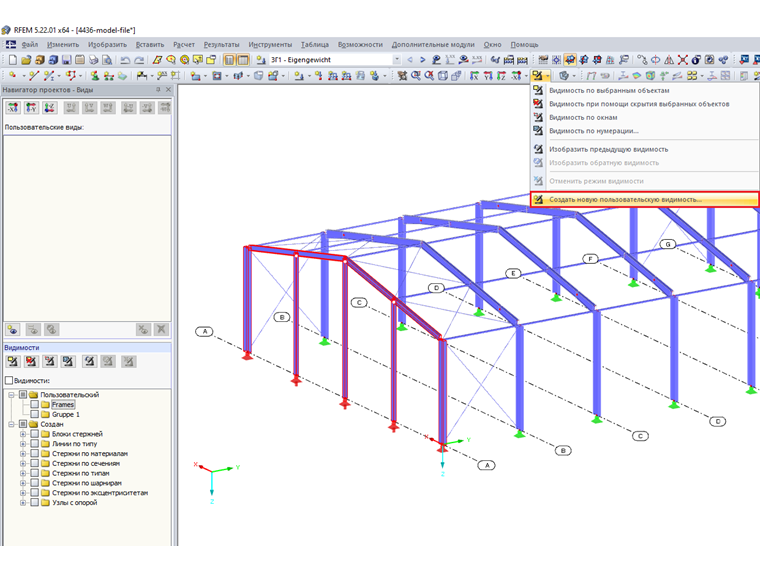Click the view in Y direction icon
The height and width of the screenshot is (570, 760).
[x=488, y=76]
